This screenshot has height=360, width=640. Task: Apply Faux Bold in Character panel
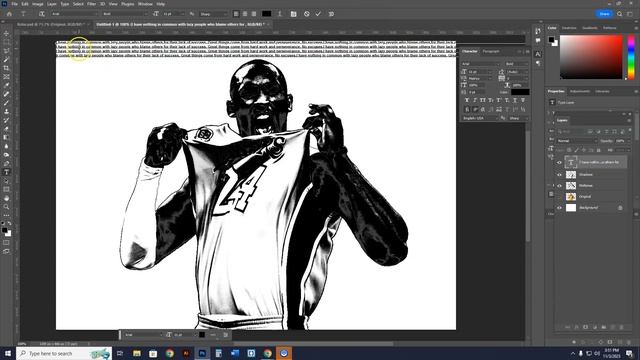tap(467, 100)
